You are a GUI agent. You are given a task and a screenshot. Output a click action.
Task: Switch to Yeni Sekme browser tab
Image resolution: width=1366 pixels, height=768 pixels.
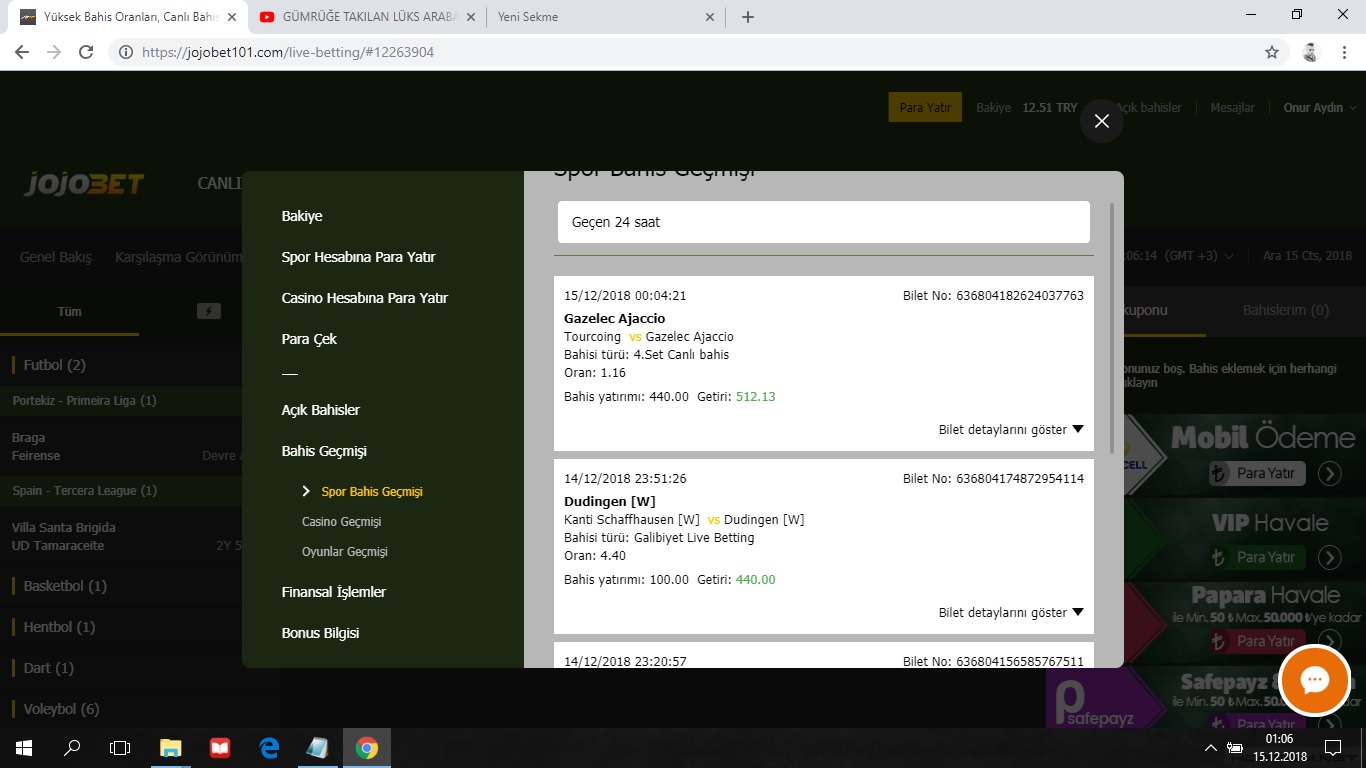[606, 17]
